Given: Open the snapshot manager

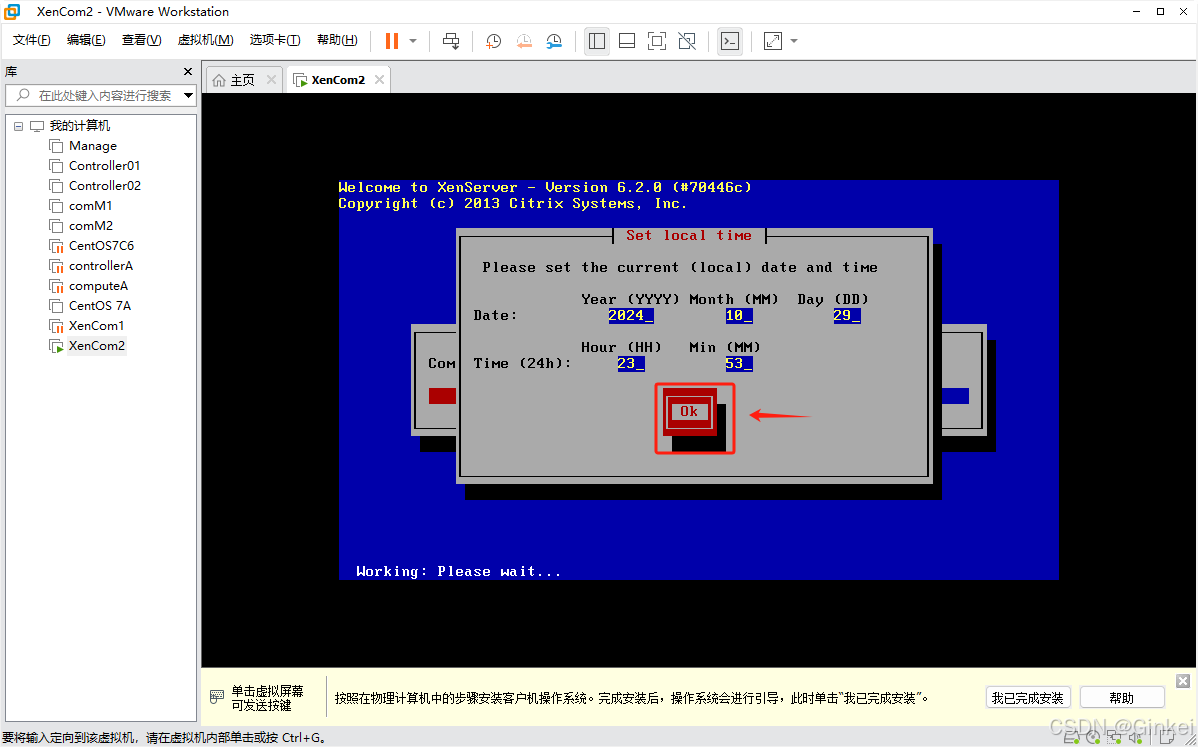Looking at the screenshot, I should click(554, 40).
